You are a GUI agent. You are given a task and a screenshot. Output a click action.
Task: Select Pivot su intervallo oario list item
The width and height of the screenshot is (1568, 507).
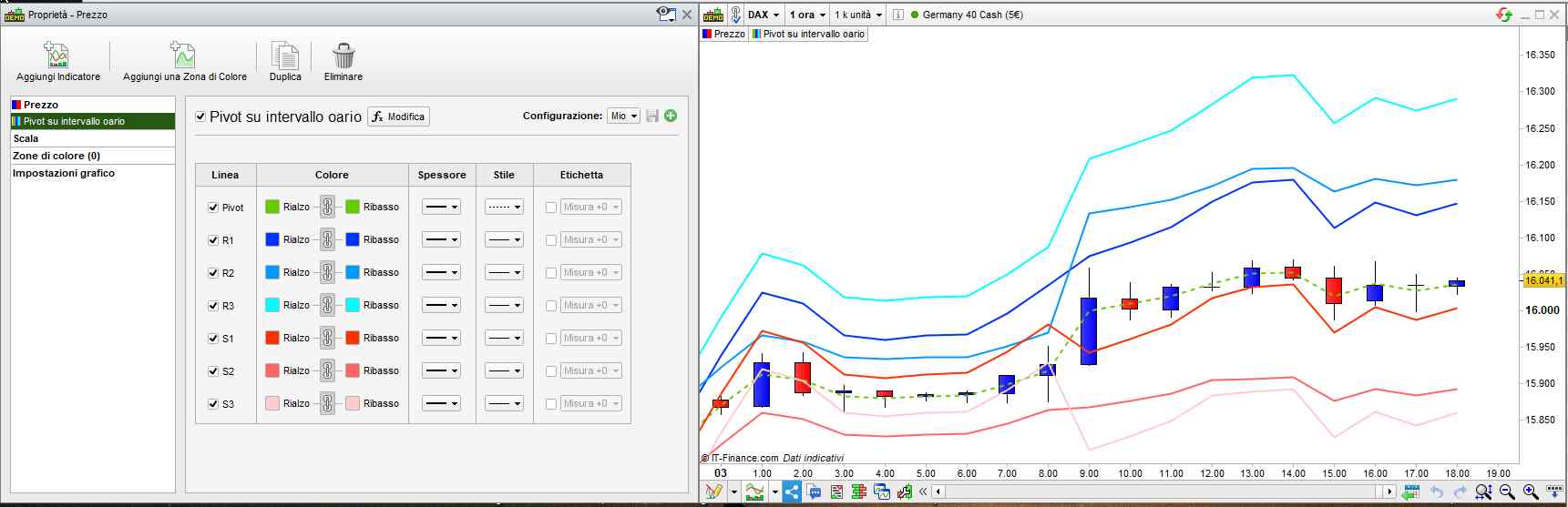[92, 121]
